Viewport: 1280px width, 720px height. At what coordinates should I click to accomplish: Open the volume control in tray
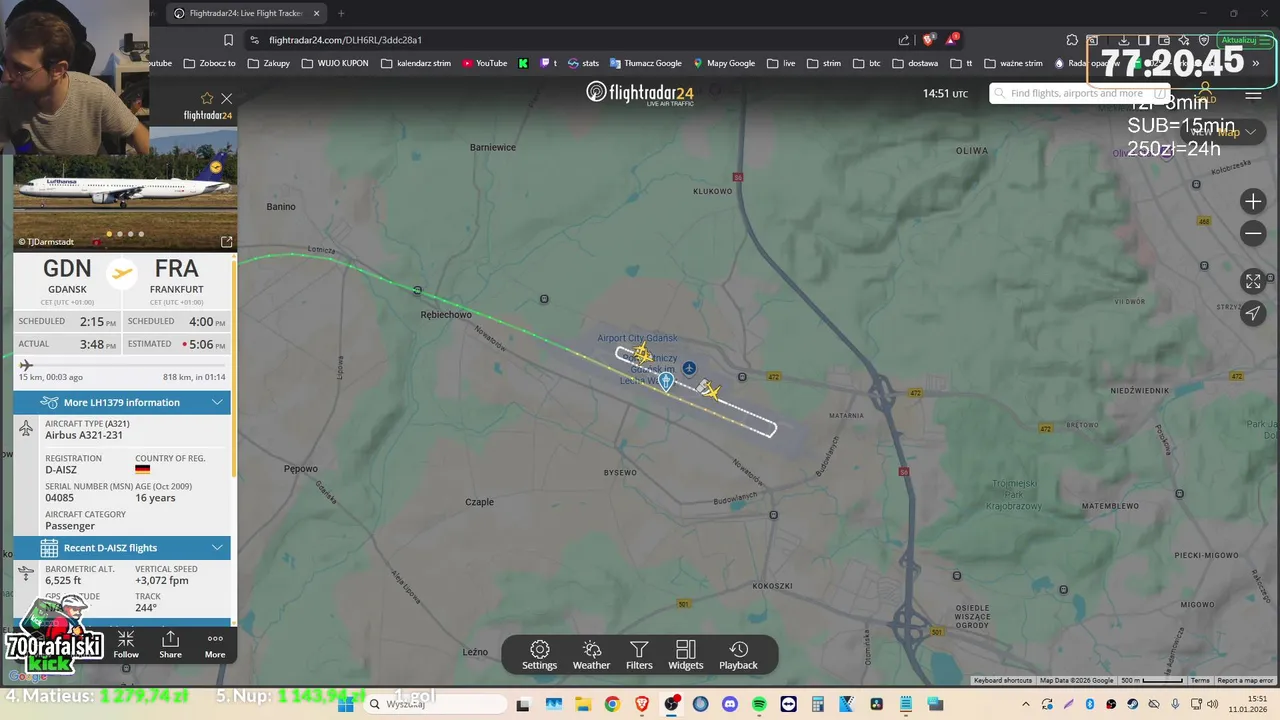(1212, 704)
